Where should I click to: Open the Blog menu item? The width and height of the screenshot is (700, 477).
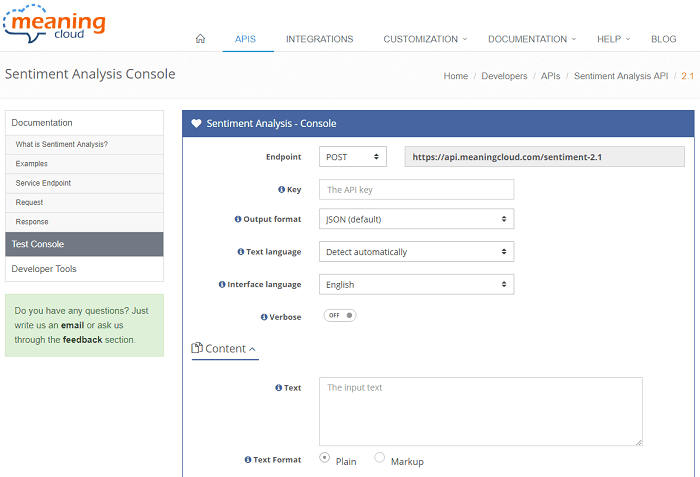(663, 39)
